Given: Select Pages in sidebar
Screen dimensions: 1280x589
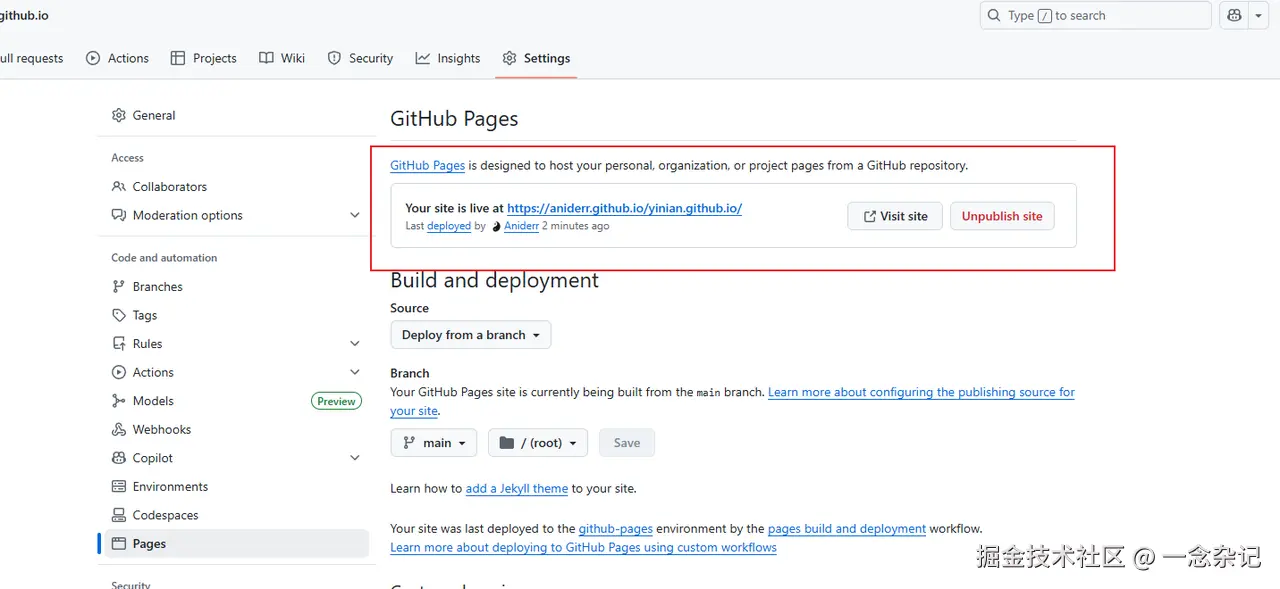Looking at the screenshot, I should coord(236,544).
